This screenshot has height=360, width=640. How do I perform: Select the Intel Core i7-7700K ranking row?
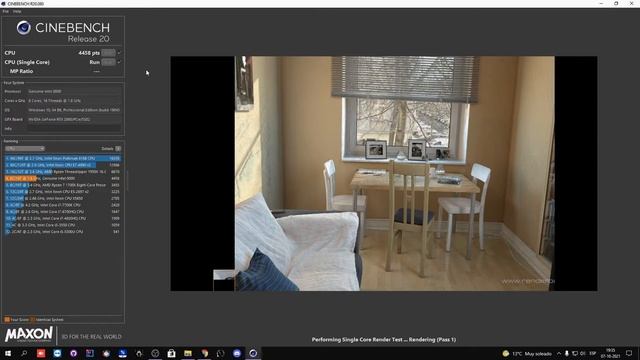coord(62,205)
